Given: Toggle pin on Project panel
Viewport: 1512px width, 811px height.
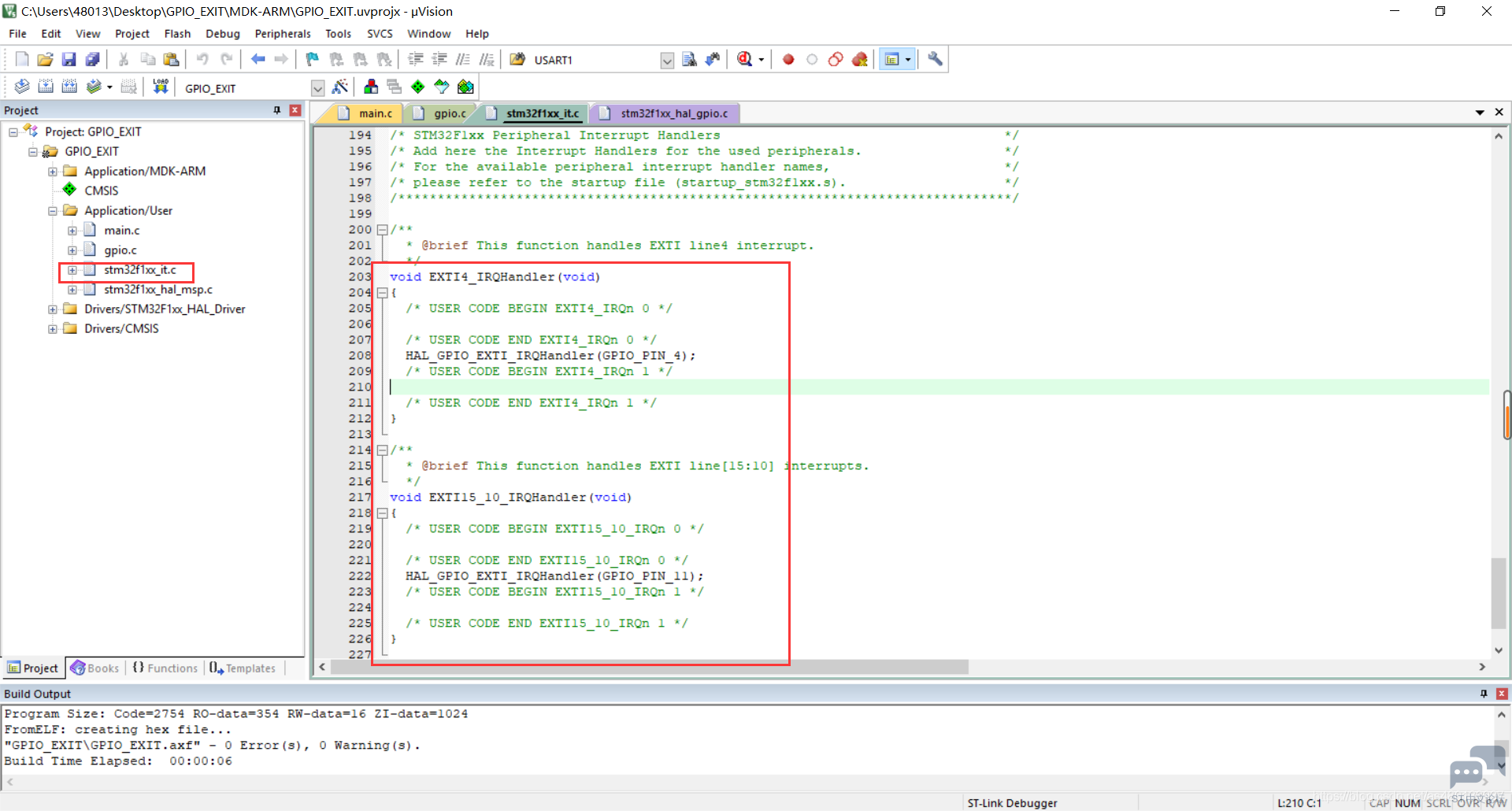Looking at the screenshot, I should (277, 110).
